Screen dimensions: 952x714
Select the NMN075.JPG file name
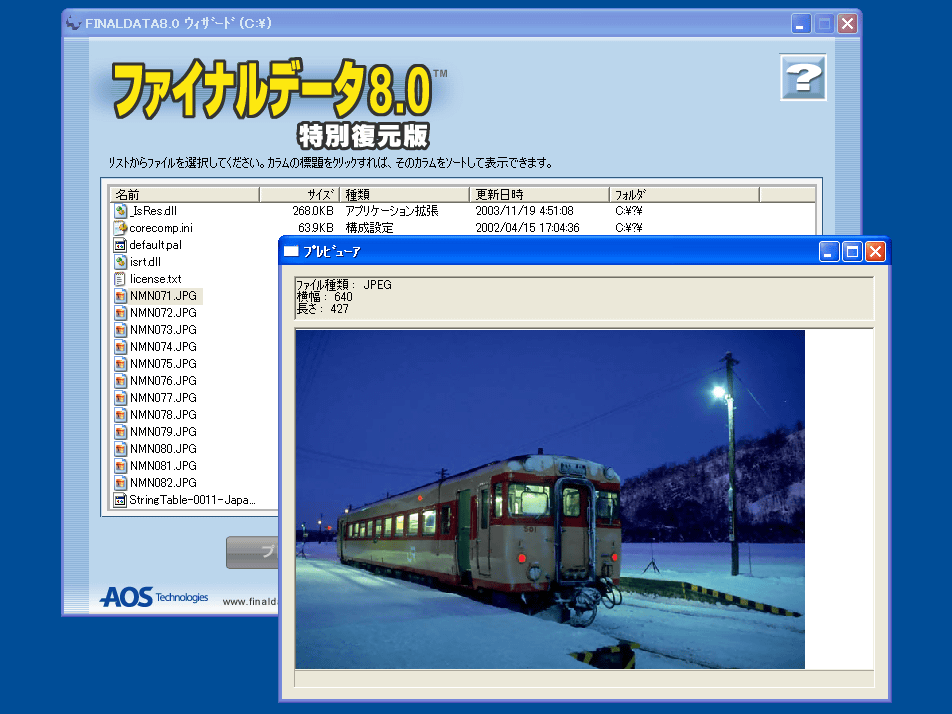(163, 364)
